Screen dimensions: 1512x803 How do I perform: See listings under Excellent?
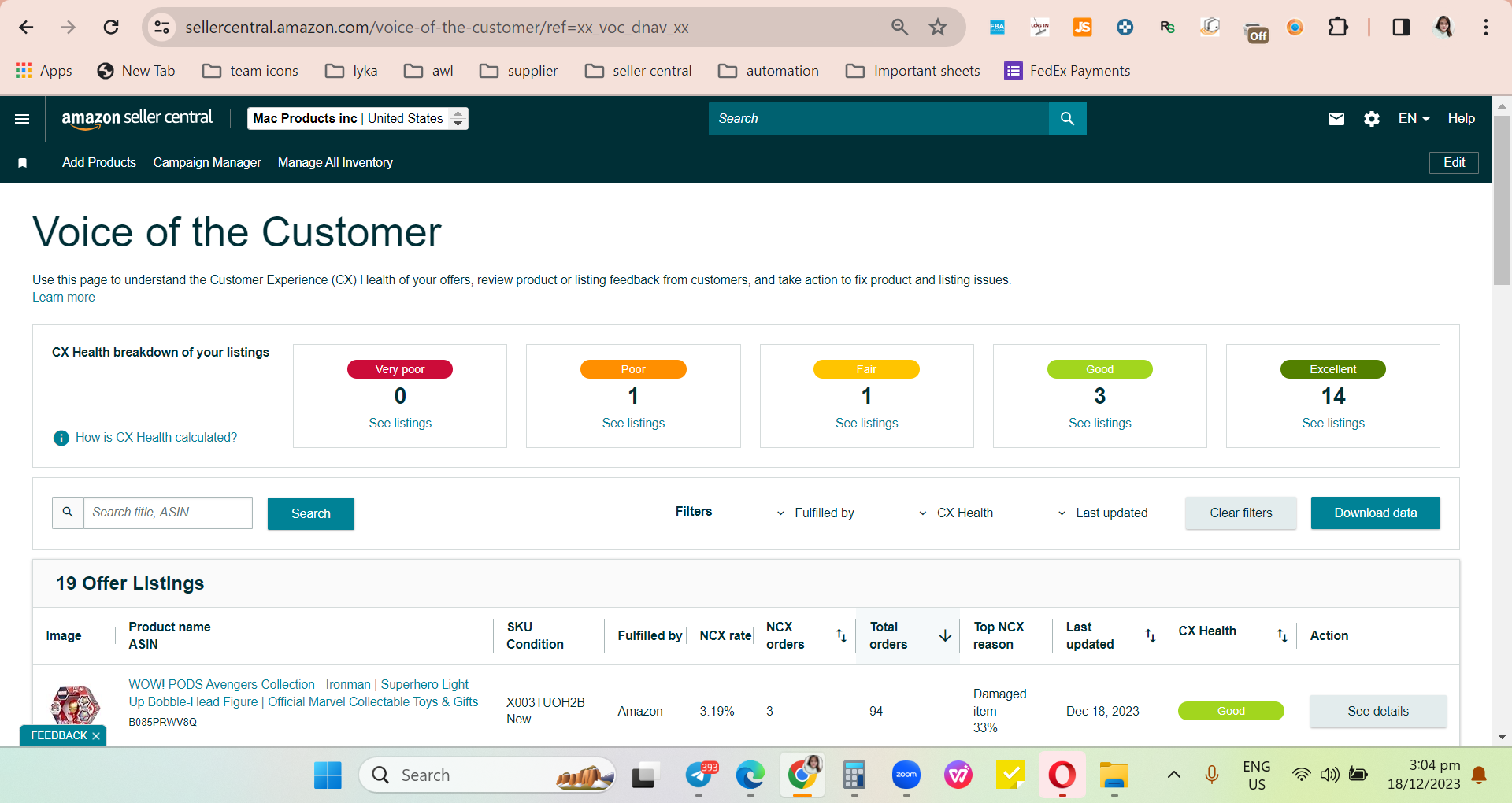(x=1333, y=424)
